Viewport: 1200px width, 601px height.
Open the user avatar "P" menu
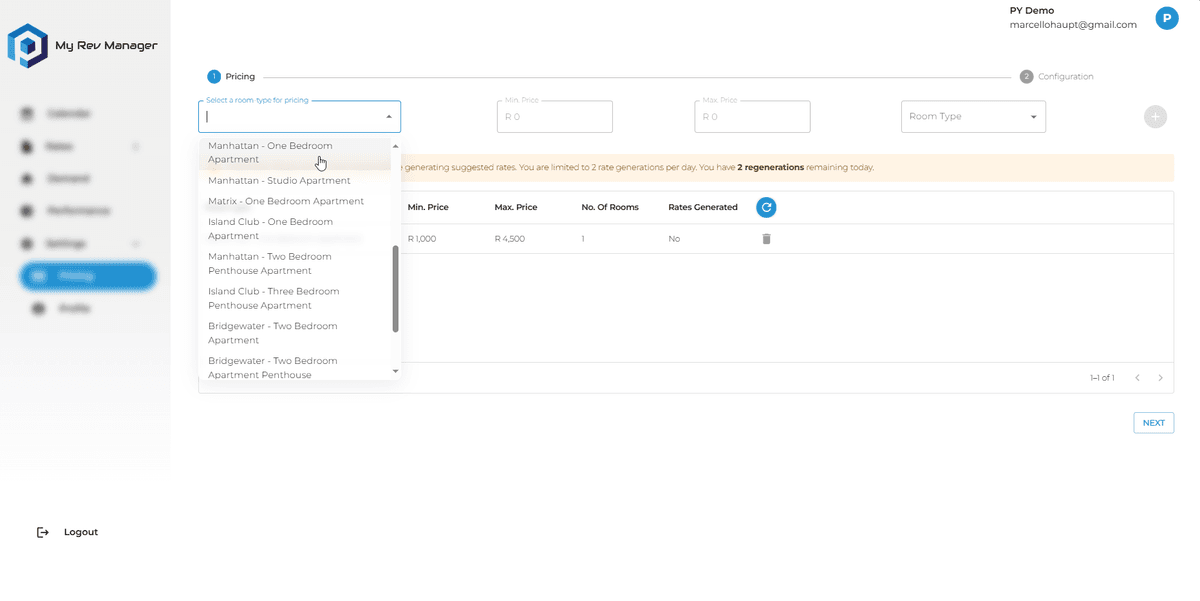point(1166,18)
